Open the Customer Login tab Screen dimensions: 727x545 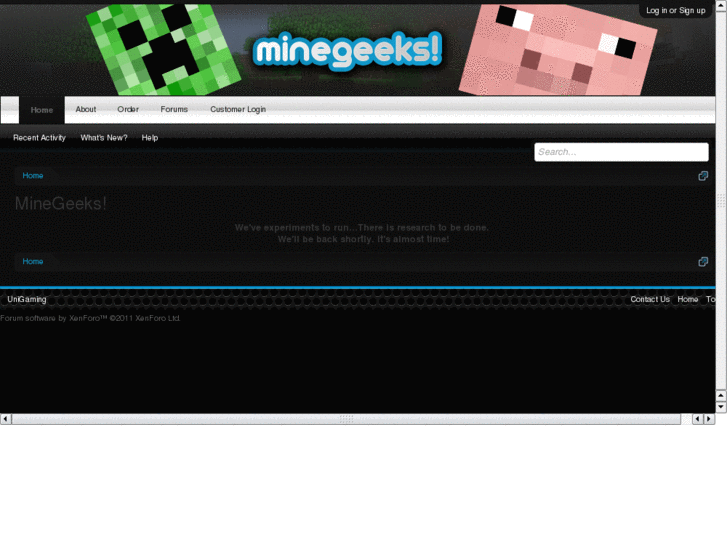[x=238, y=109]
